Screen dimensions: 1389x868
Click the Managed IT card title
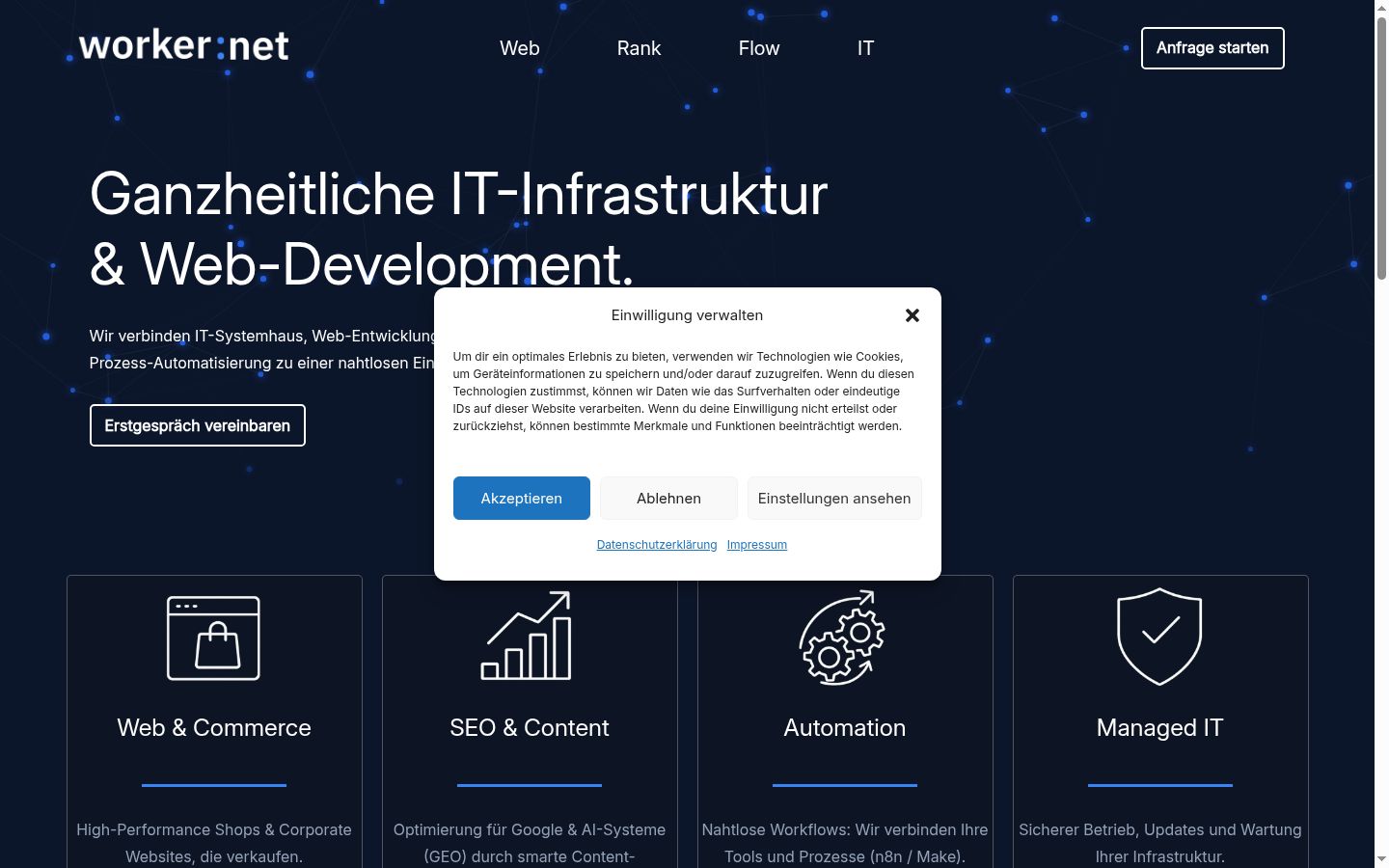[1160, 728]
